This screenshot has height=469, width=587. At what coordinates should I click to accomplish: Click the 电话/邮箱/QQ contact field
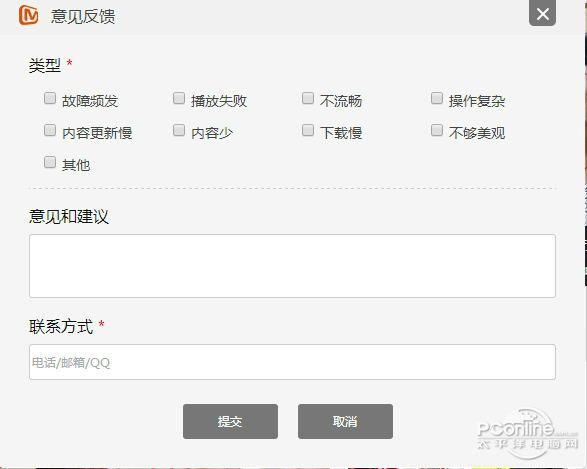292,362
